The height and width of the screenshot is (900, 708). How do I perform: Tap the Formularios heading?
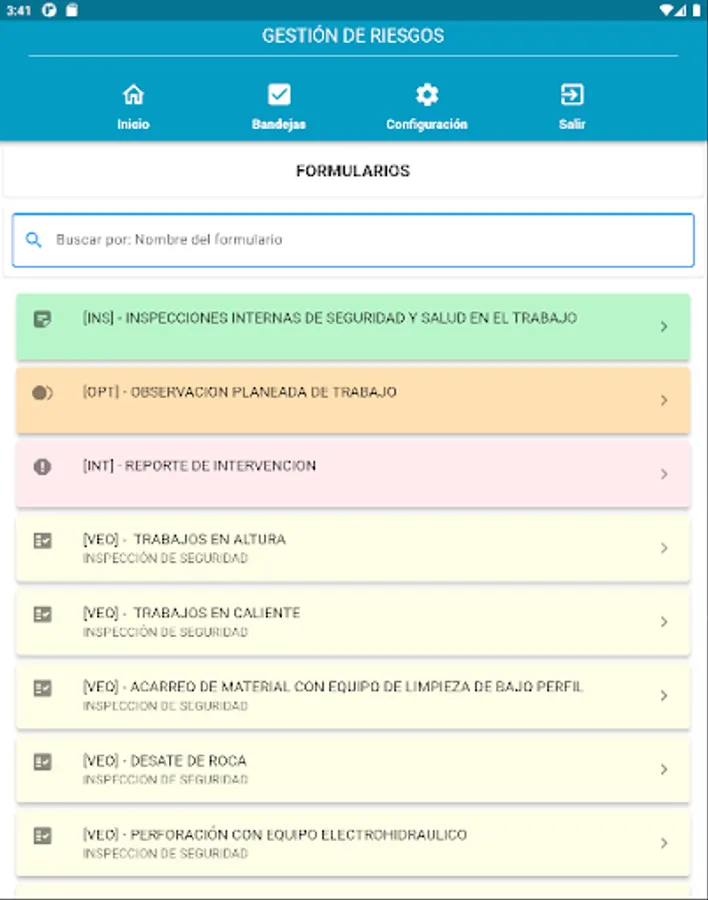tap(353, 170)
